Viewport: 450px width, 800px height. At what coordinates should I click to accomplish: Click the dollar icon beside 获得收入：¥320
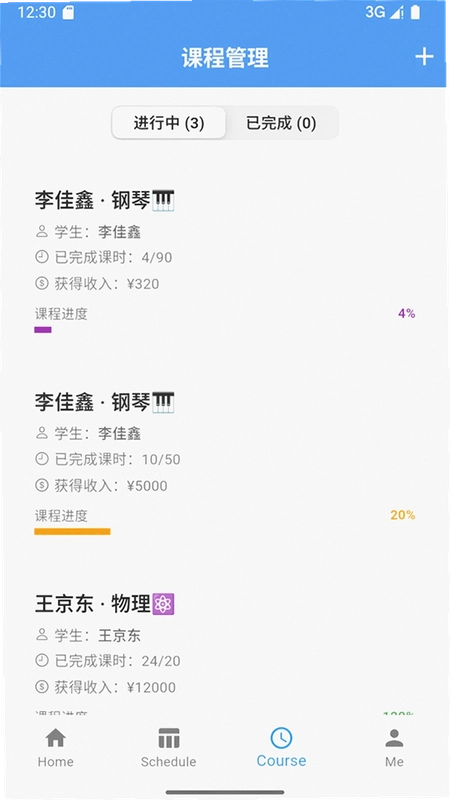(41, 283)
